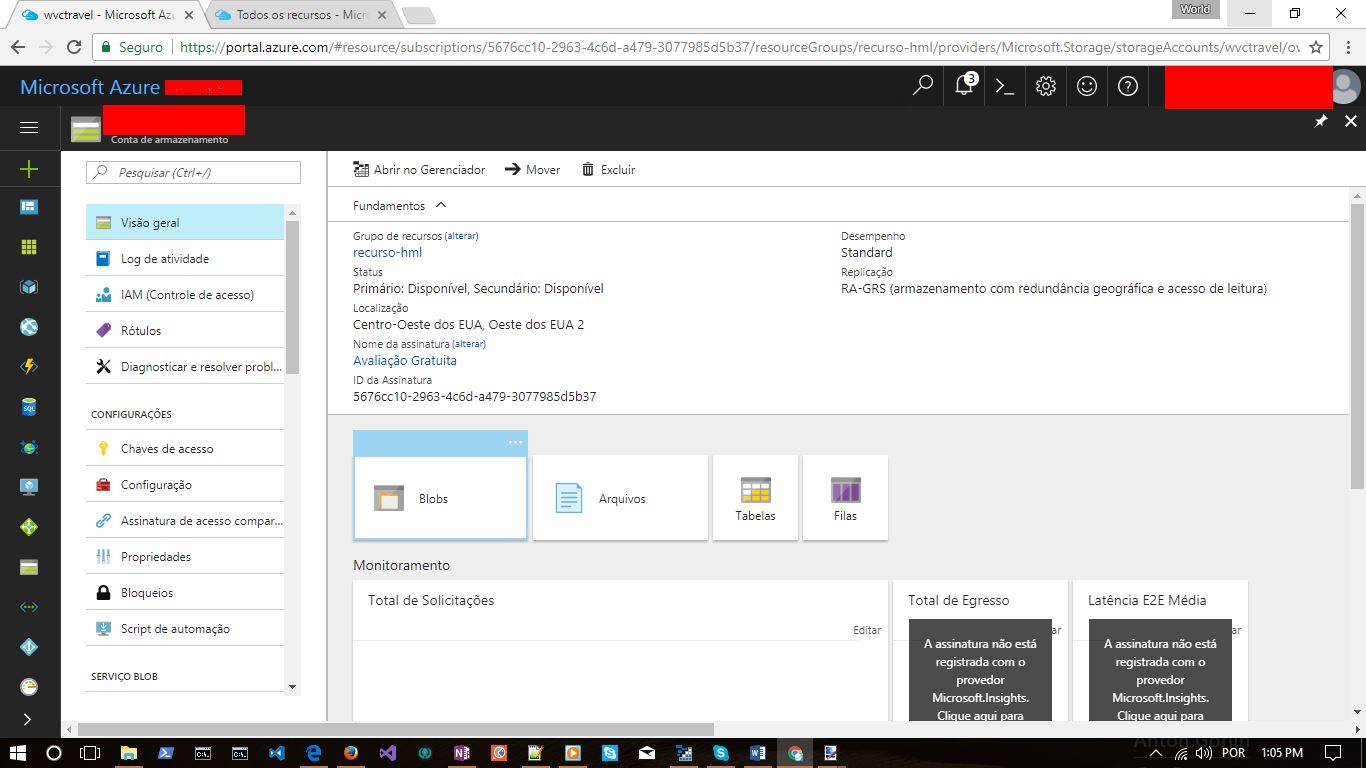This screenshot has height=768, width=1366.
Task: Open IAM (Controle de acesso)
Action: click(185, 294)
